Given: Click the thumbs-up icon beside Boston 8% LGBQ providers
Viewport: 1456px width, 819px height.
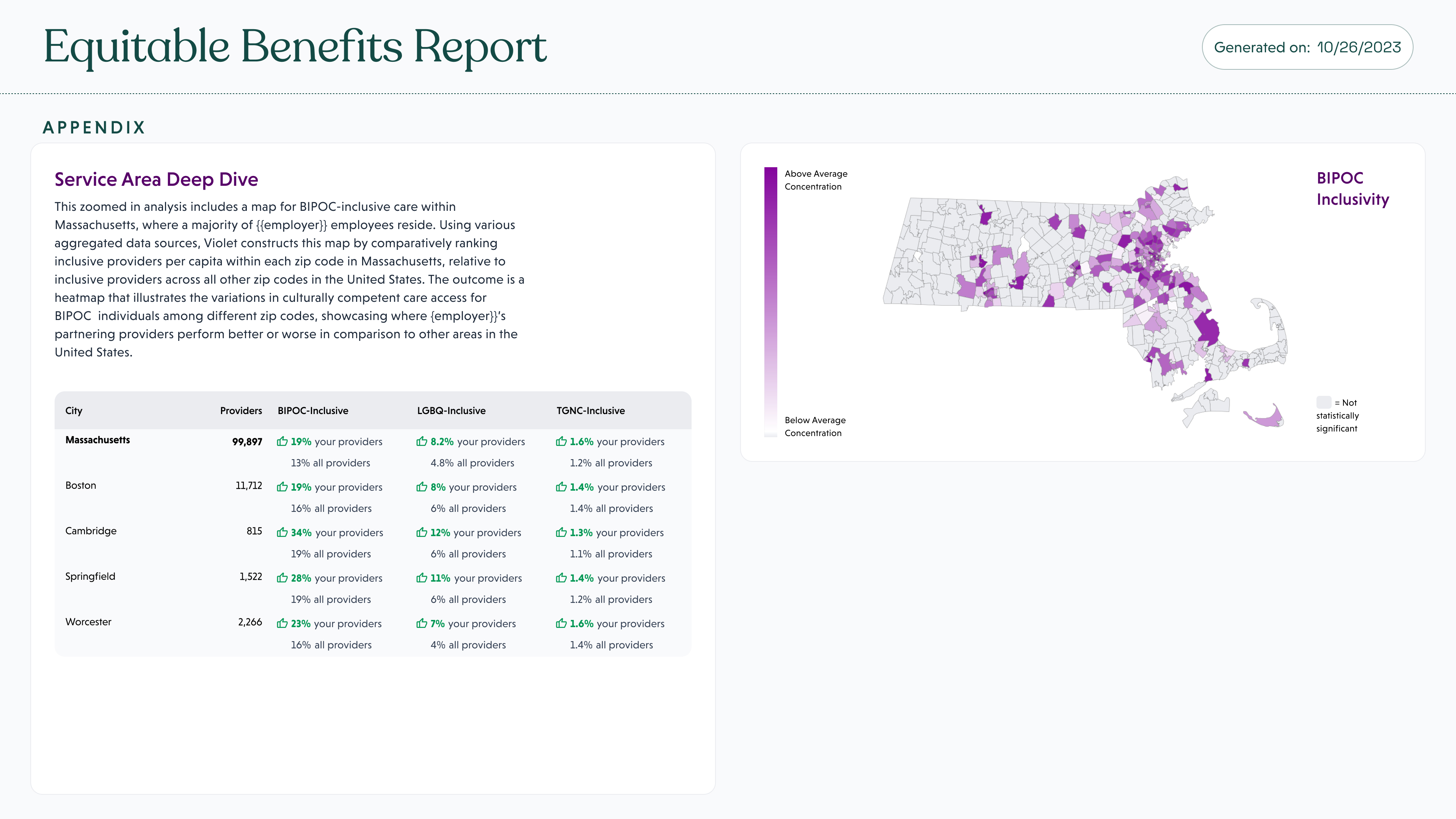Looking at the screenshot, I should 423,486.
